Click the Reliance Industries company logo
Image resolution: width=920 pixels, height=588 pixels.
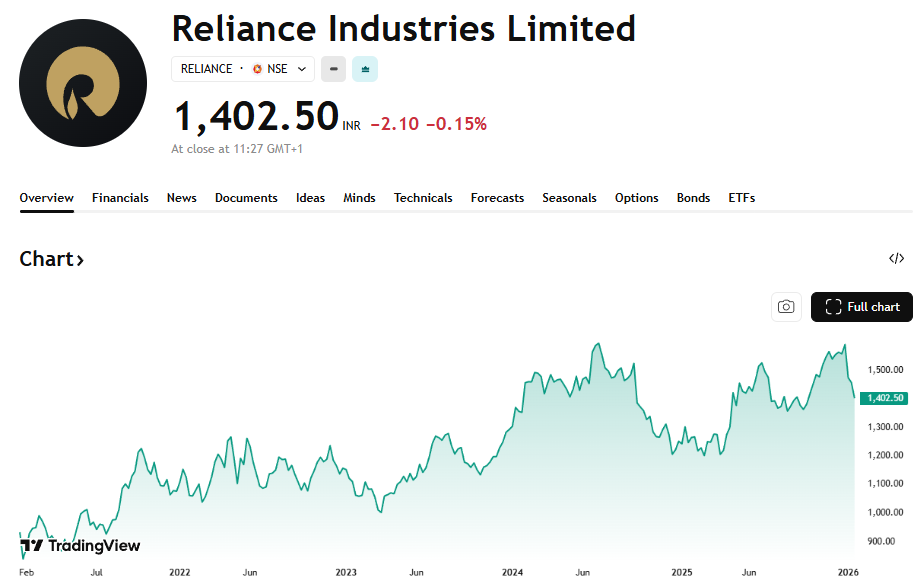coord(84,84)
